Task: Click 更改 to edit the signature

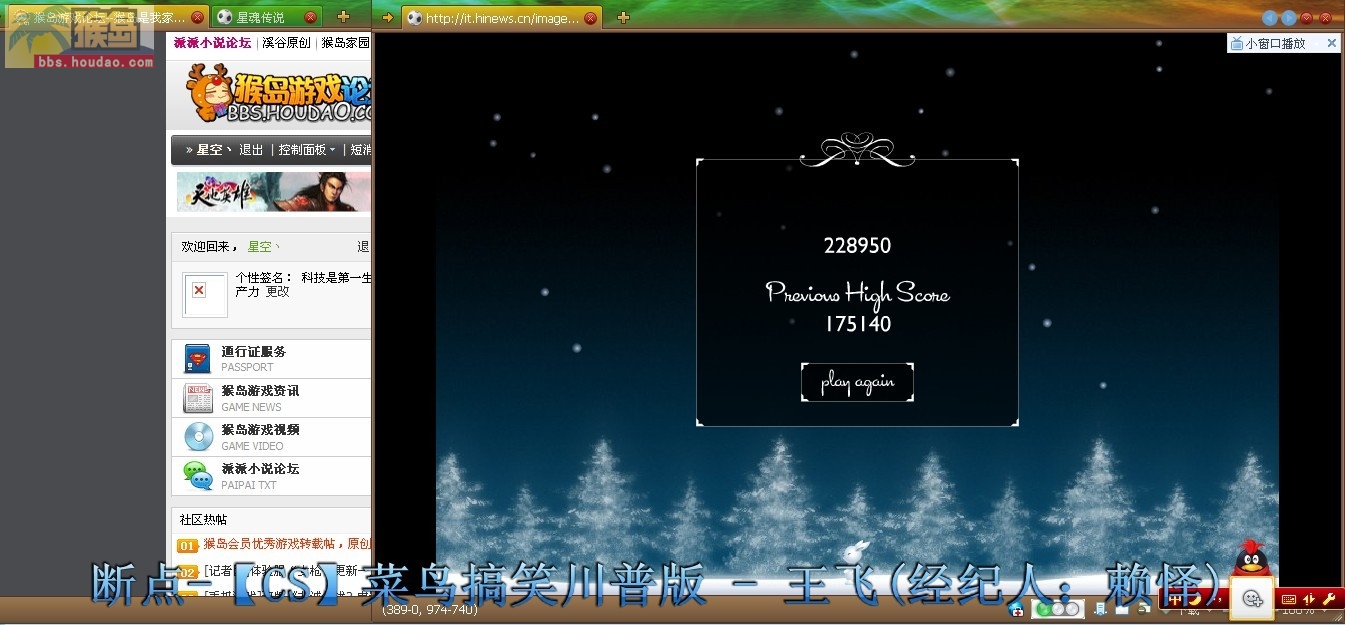Action: (277, 292)
